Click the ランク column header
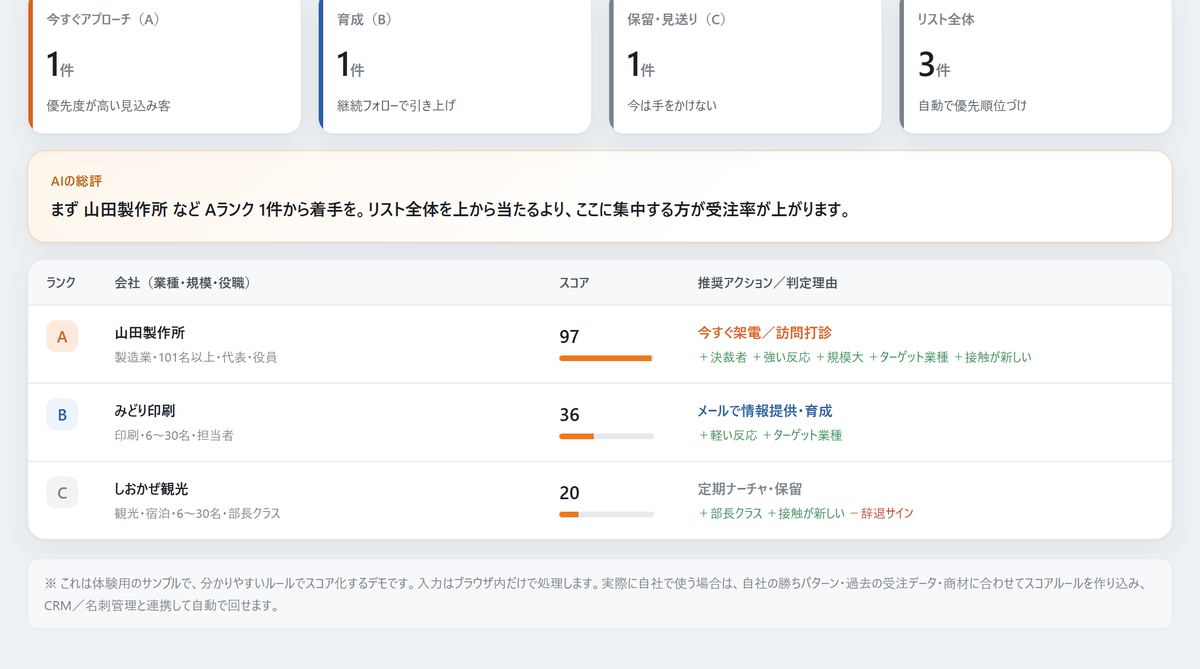Viewport: 1200px width, 669px height. pyautogui.click(x=61, y=283)
